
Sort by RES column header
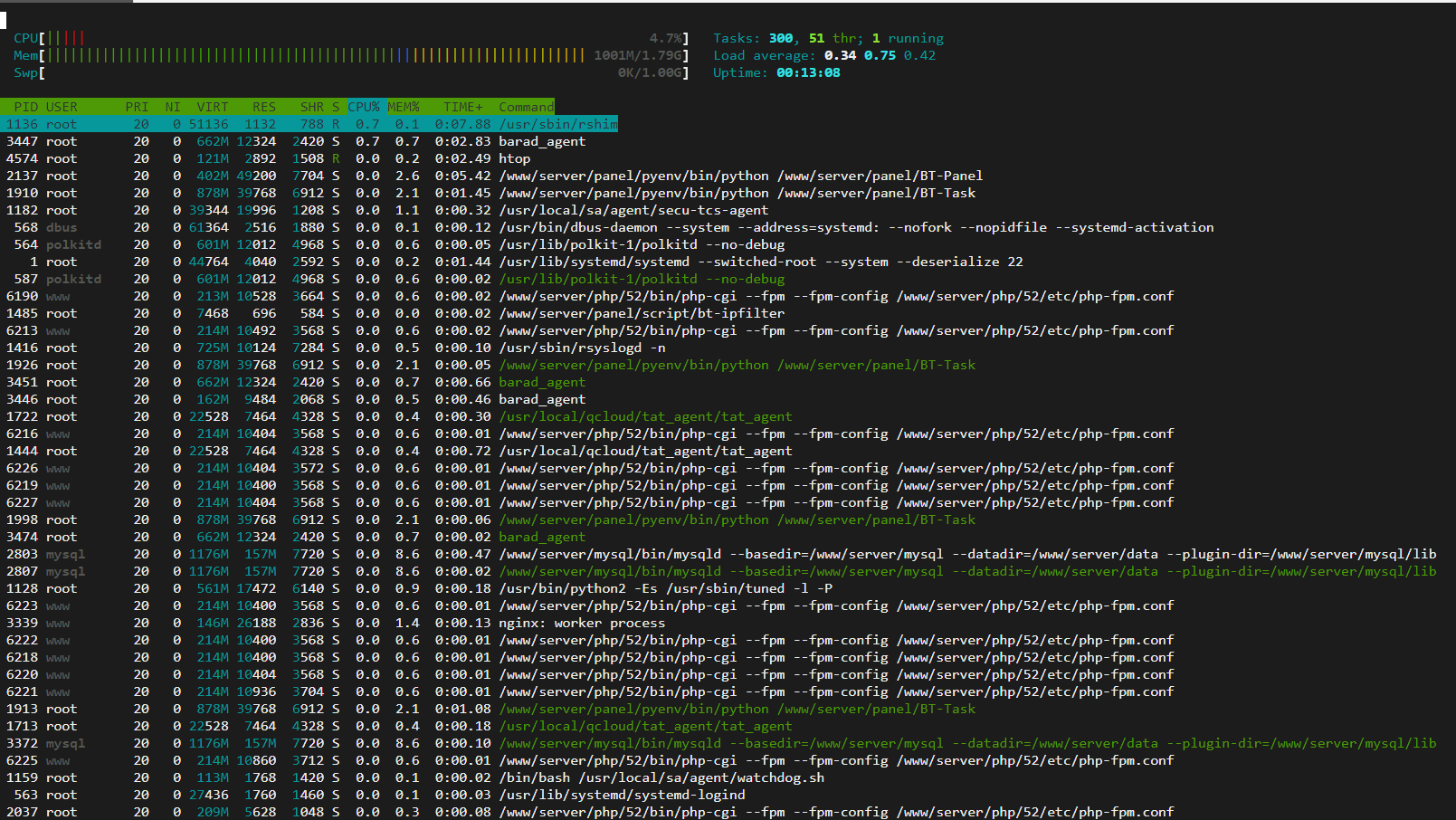coord(264,107)
